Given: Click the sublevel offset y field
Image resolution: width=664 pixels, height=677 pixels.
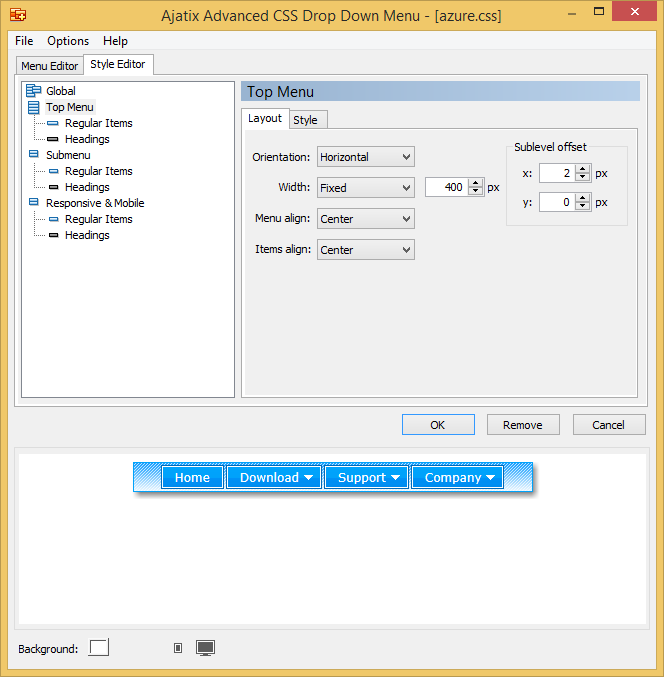Looking at the screenshot, I should [557, 202].
